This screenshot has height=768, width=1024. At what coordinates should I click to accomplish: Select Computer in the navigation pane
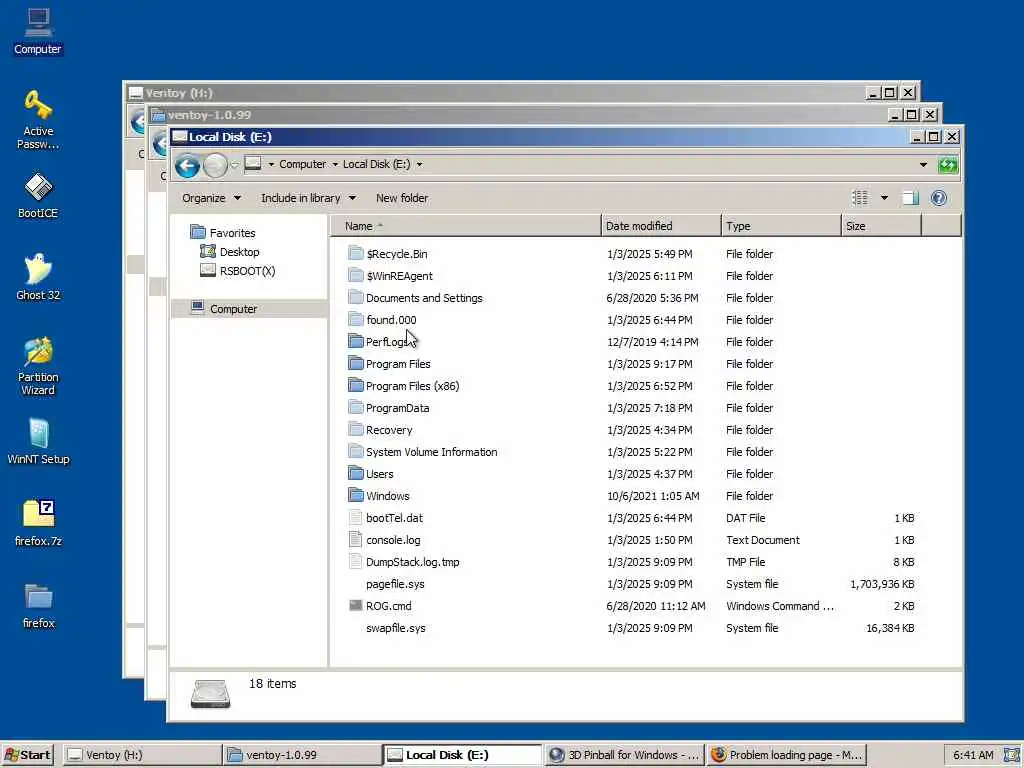coord(233,309)
